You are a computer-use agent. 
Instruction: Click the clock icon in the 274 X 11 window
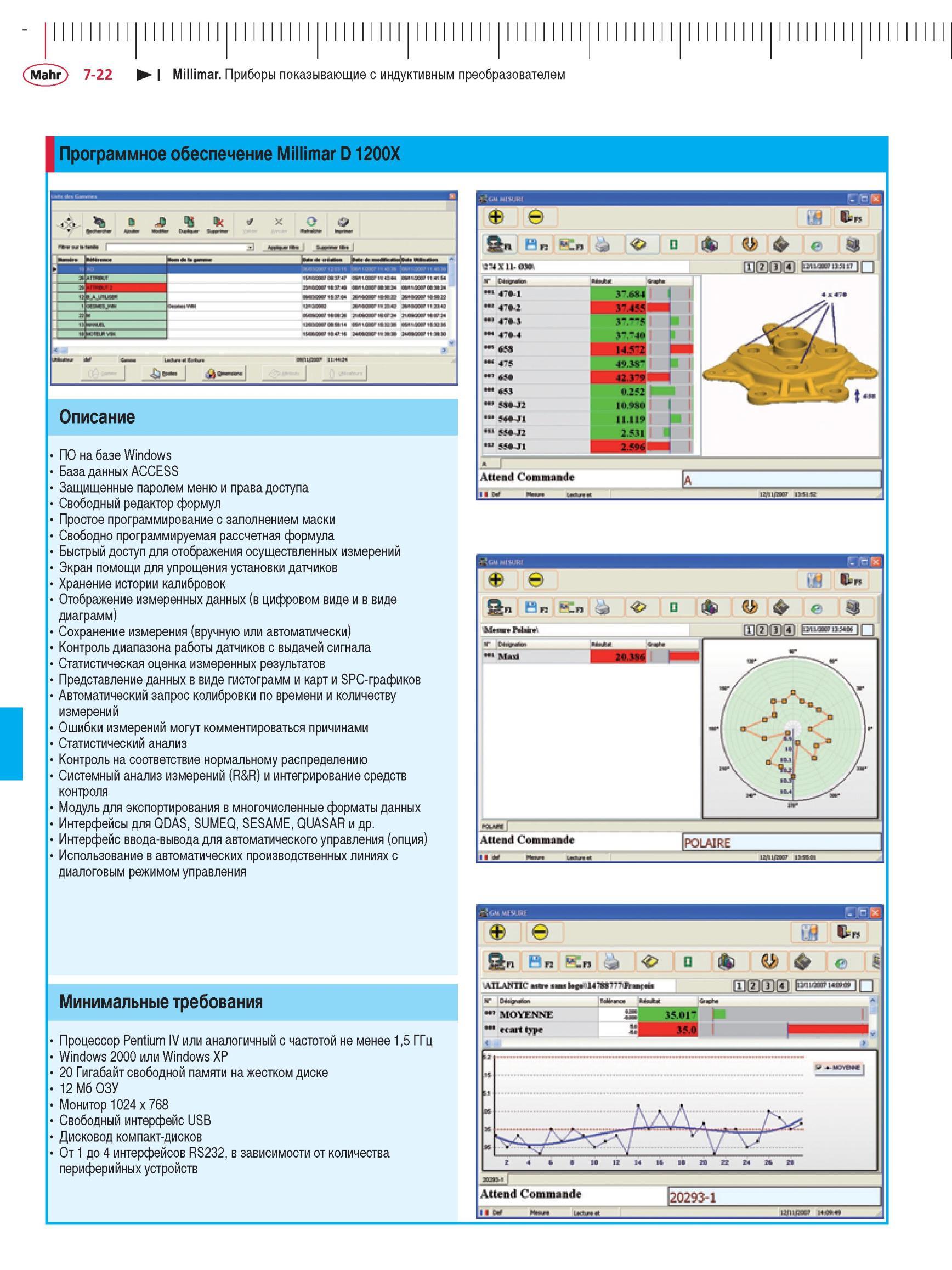pyautogui.click(x=817, y=246)
